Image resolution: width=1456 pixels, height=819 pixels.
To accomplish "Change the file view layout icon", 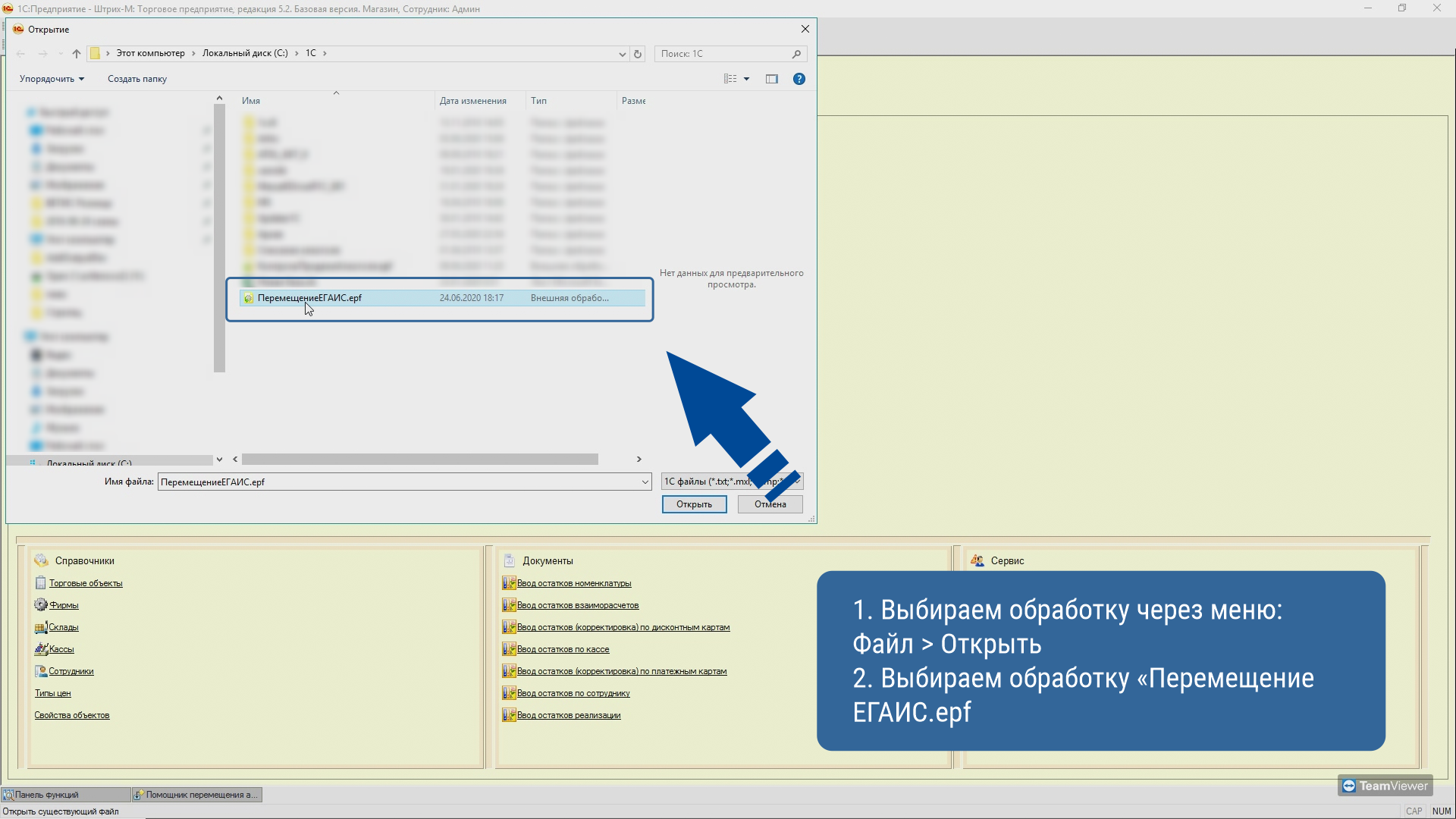I will tap(730, 79).
